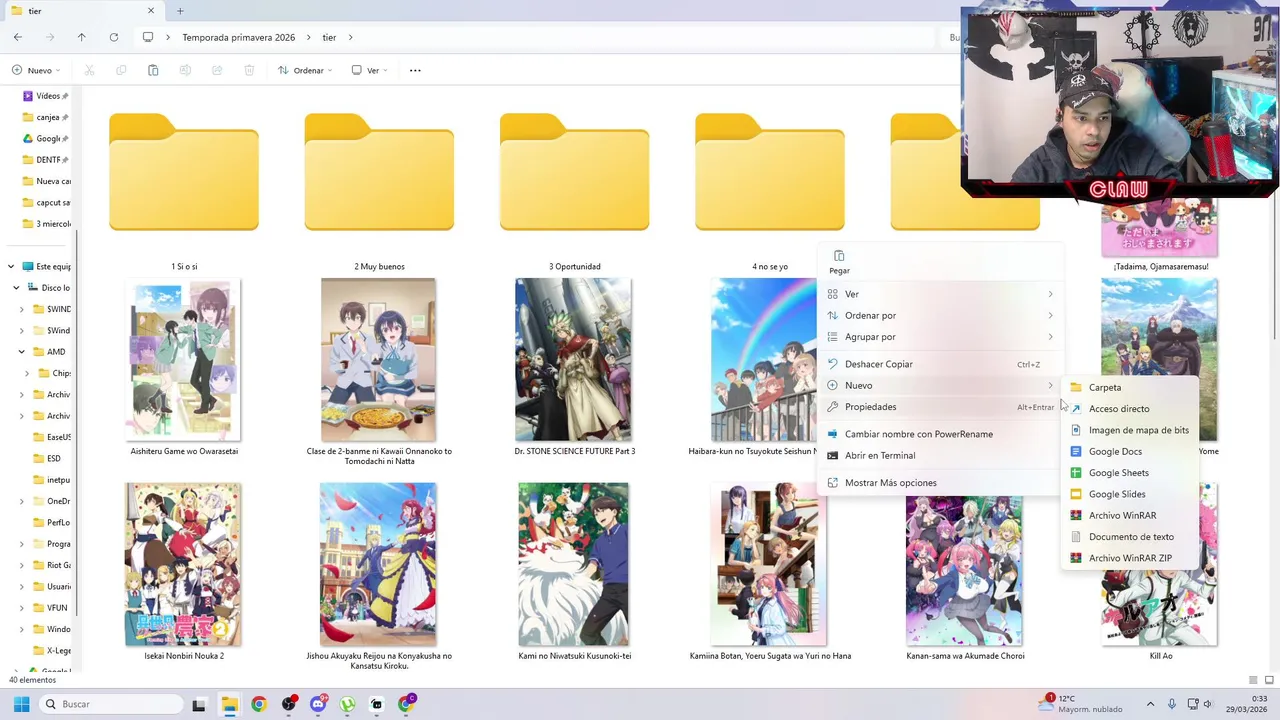Collapse the Este equipo tree node

point(11,266)
